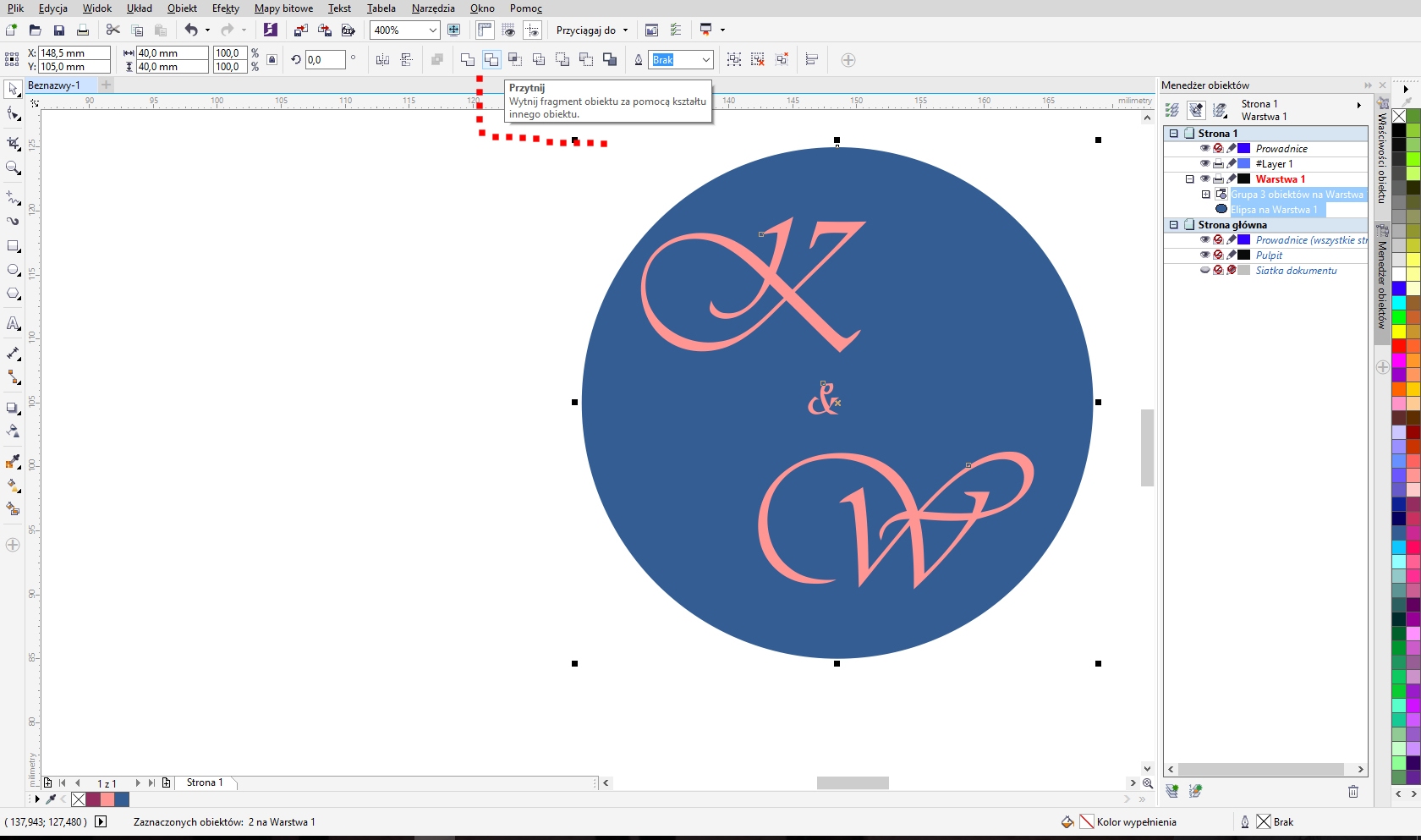Open the Efekty menu
1421x840 pixels.
225,8
